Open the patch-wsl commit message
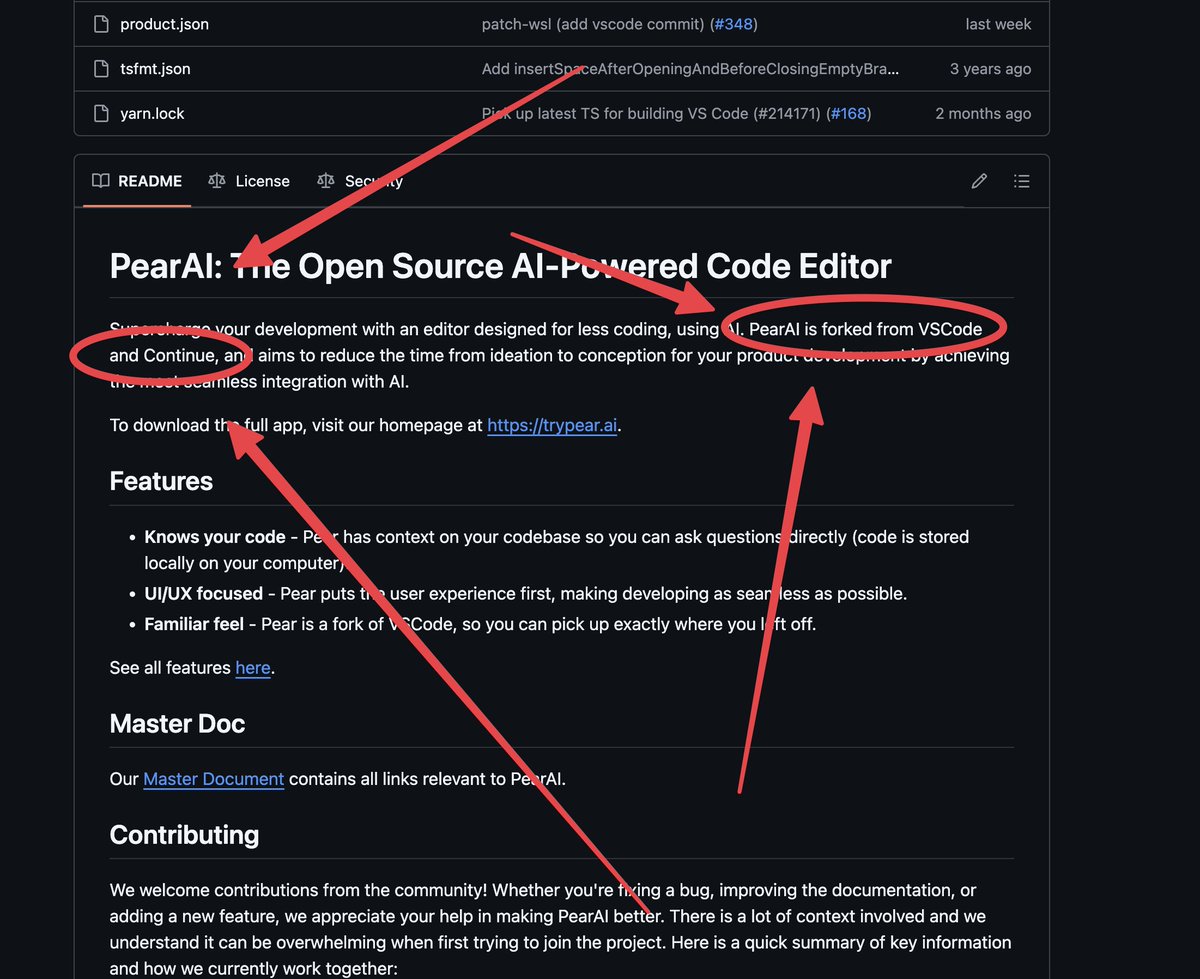Viewport: 1200px width, 979px height. [594, 24]
